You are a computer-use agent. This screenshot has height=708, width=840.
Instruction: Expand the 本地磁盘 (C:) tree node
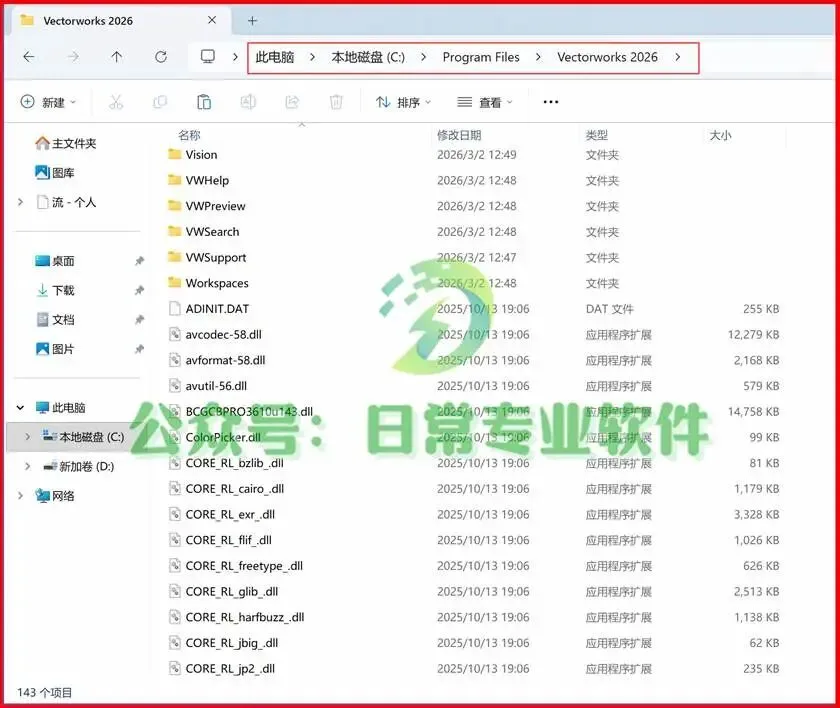click(27, 437)
